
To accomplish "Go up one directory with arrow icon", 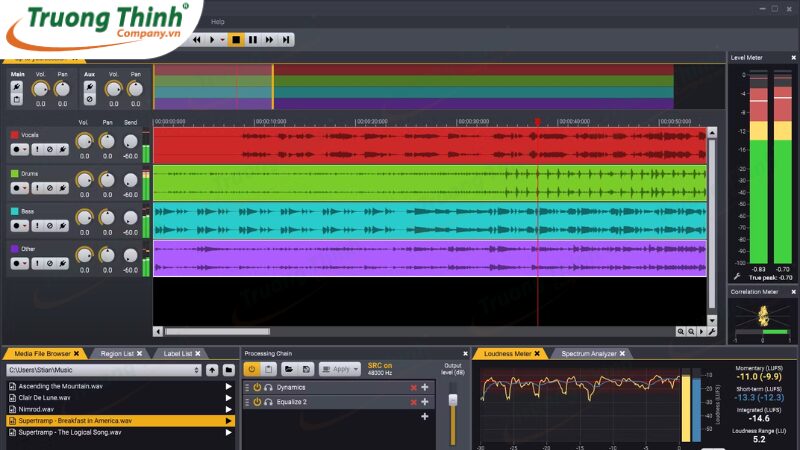I will point(212,370).
